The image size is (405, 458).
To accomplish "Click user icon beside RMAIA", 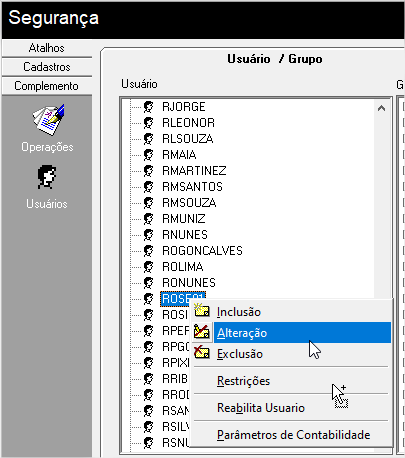I will click(x=148, y=155).
